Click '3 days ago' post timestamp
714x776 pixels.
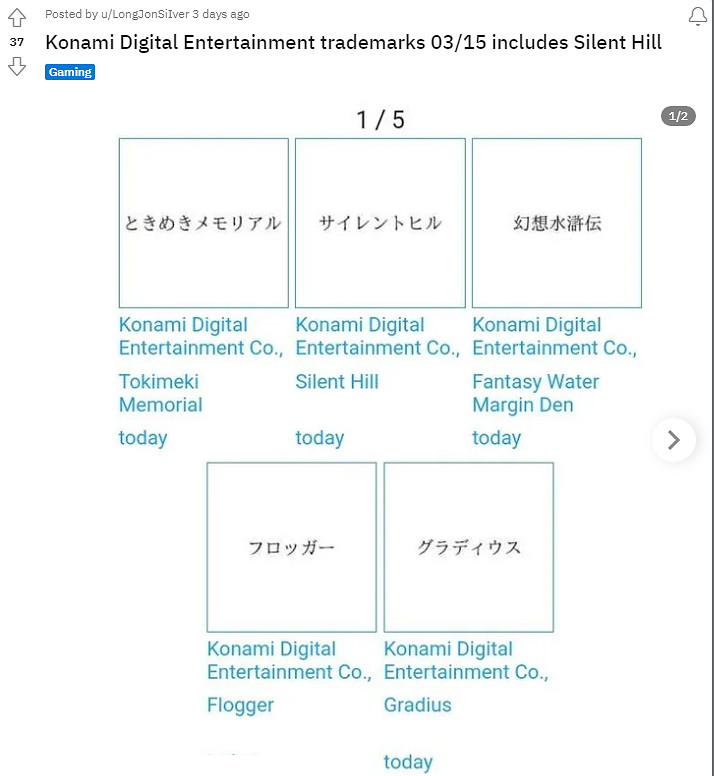(221, 14)
